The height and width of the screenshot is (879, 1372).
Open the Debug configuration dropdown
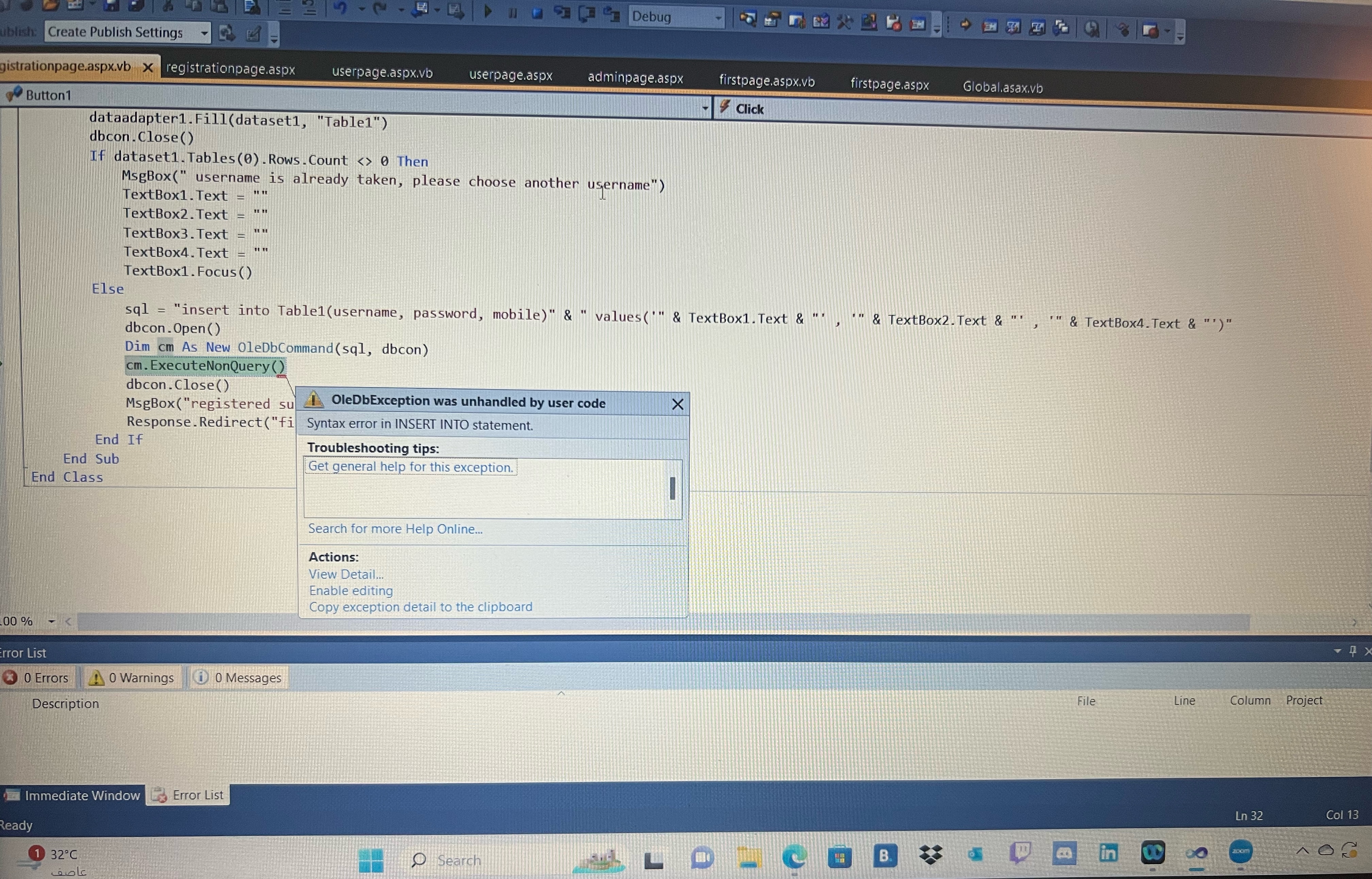click(718, 17)
